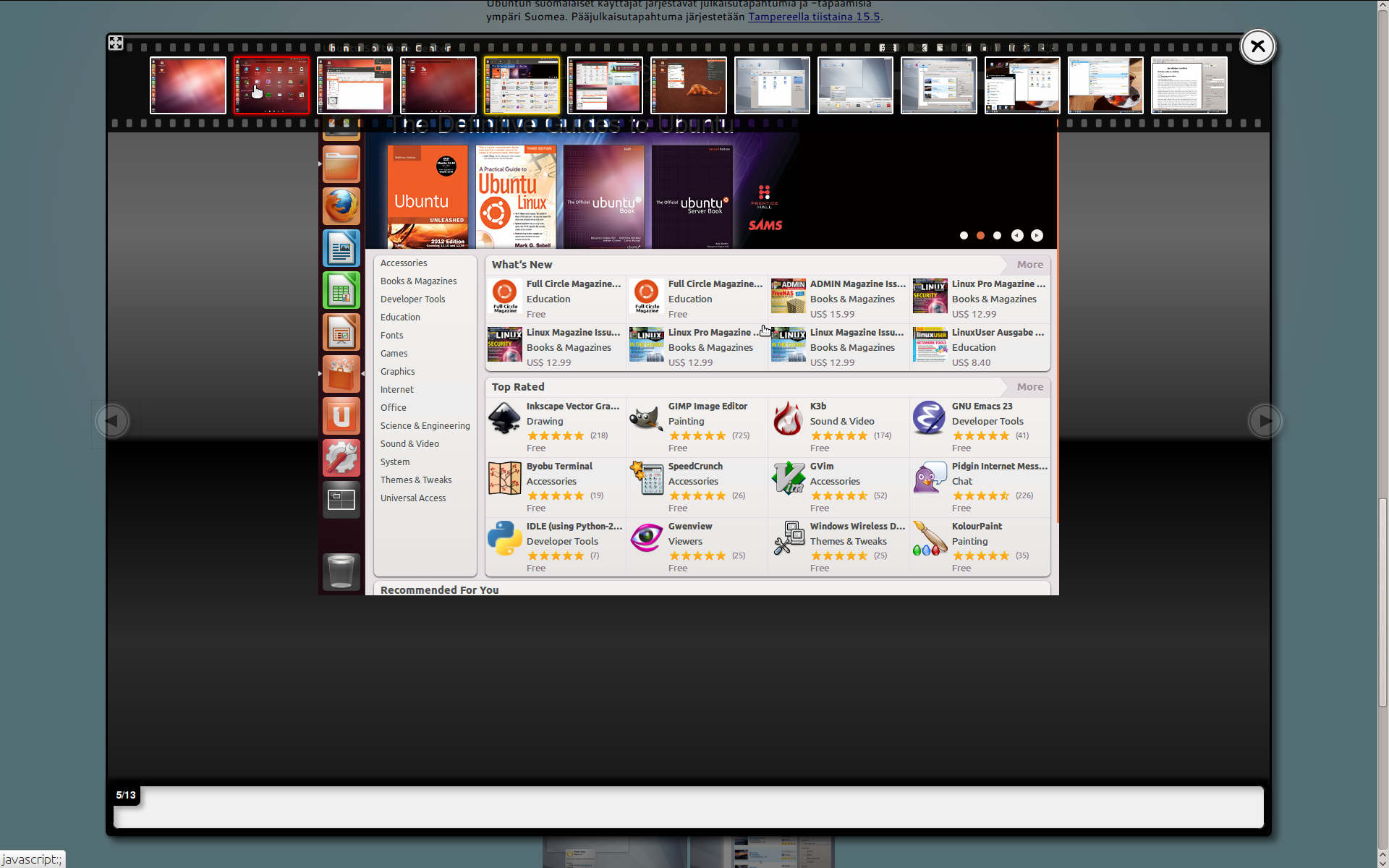The height and width of the screenshot is (868, 1389).
Task: Click the banner next arrow button
Action: click(x=1037, y=236)
